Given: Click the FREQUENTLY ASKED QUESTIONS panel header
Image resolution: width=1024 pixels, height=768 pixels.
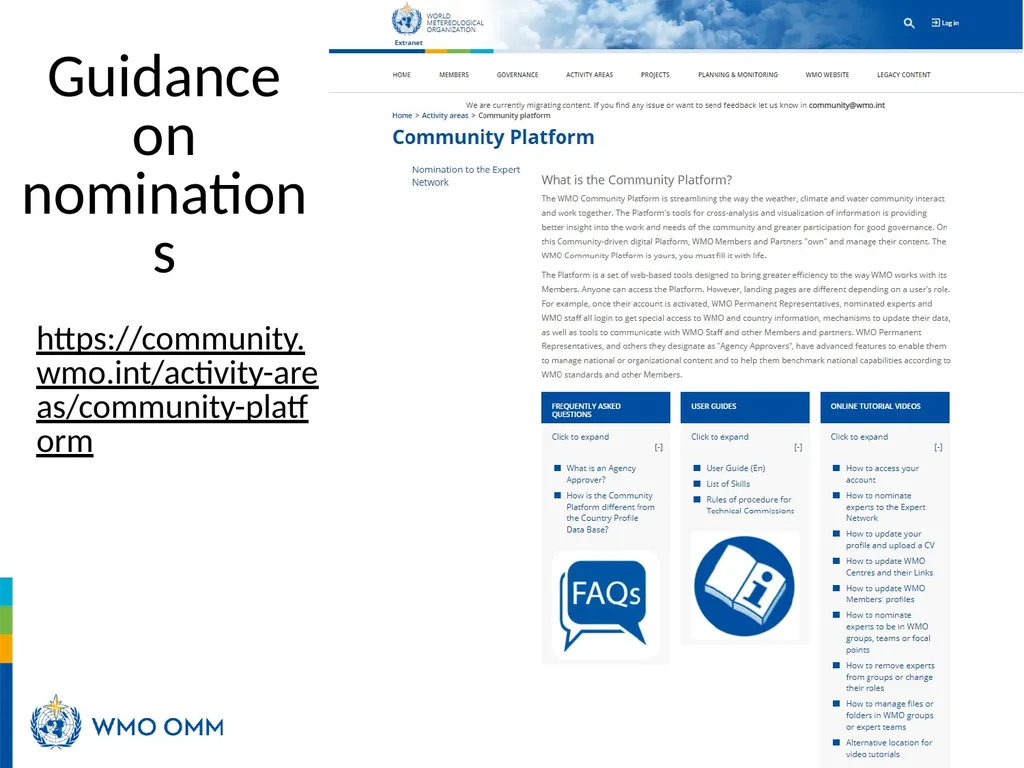Looking at the screenshot, I should click(605, 408).
